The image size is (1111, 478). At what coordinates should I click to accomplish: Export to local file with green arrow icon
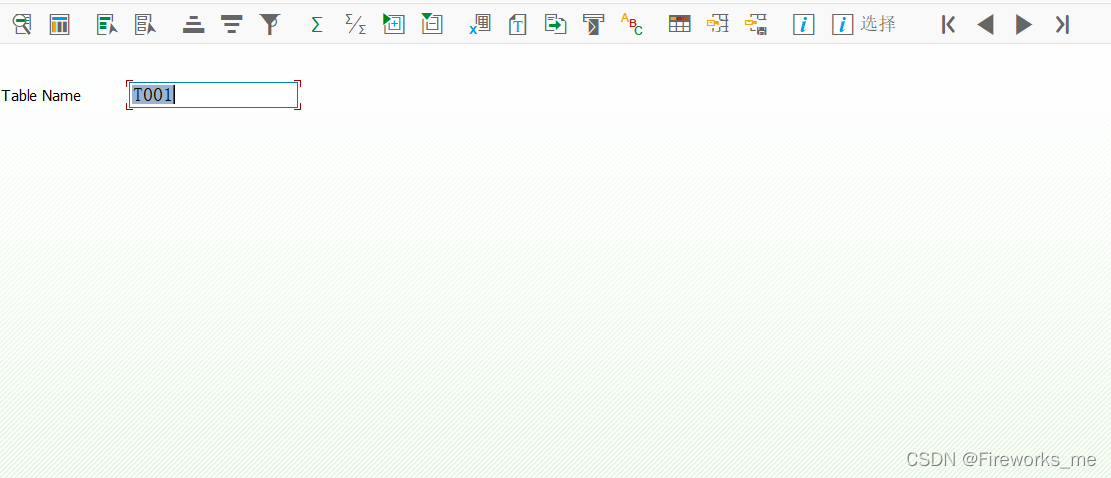556,25
